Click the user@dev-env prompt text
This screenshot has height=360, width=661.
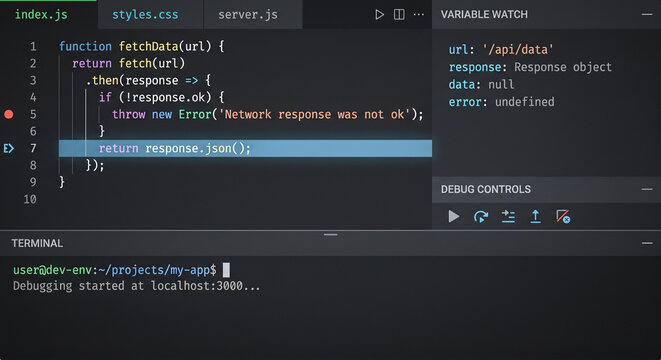click(53, 270)
